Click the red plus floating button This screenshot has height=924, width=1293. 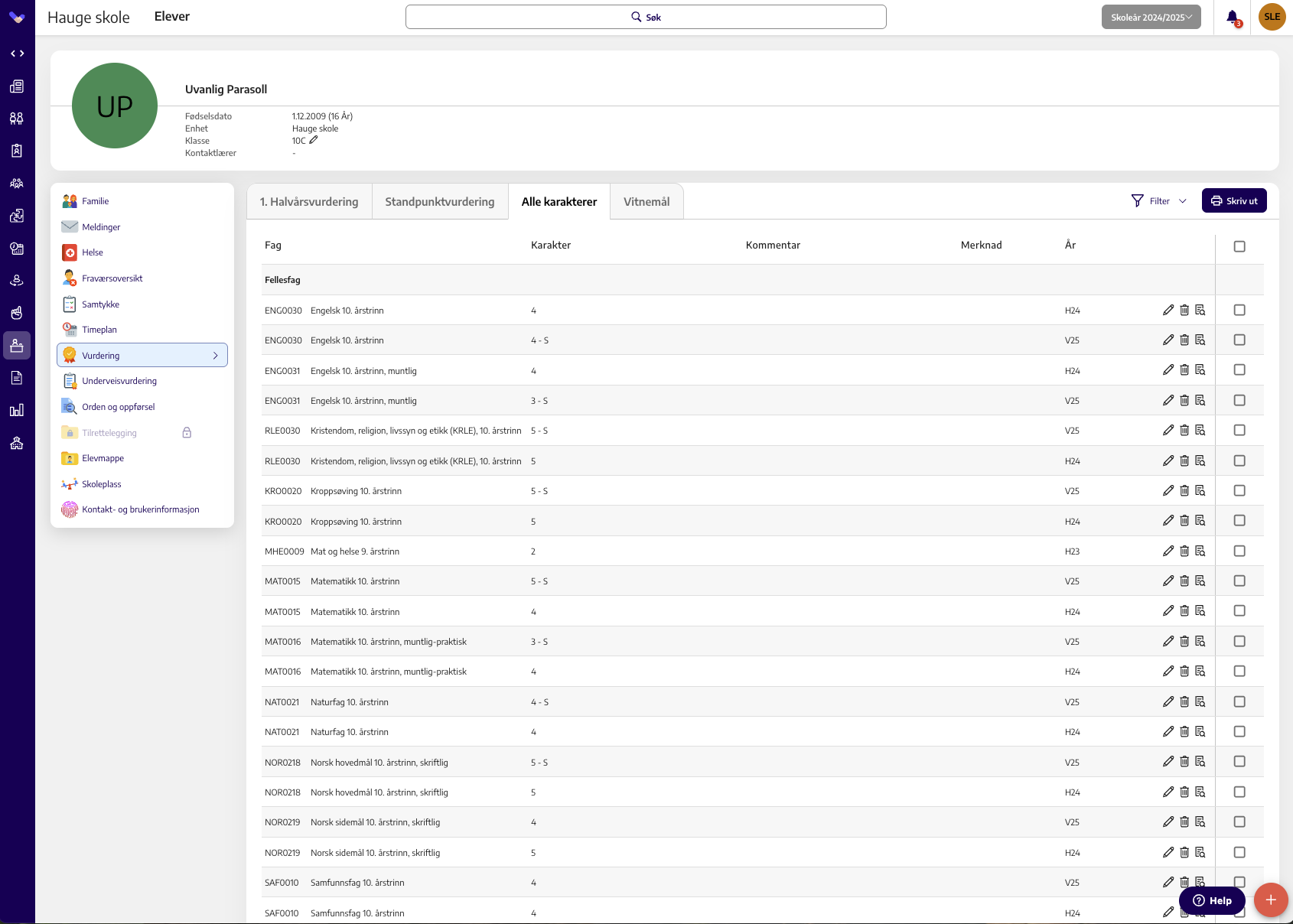coord(1271,900)
